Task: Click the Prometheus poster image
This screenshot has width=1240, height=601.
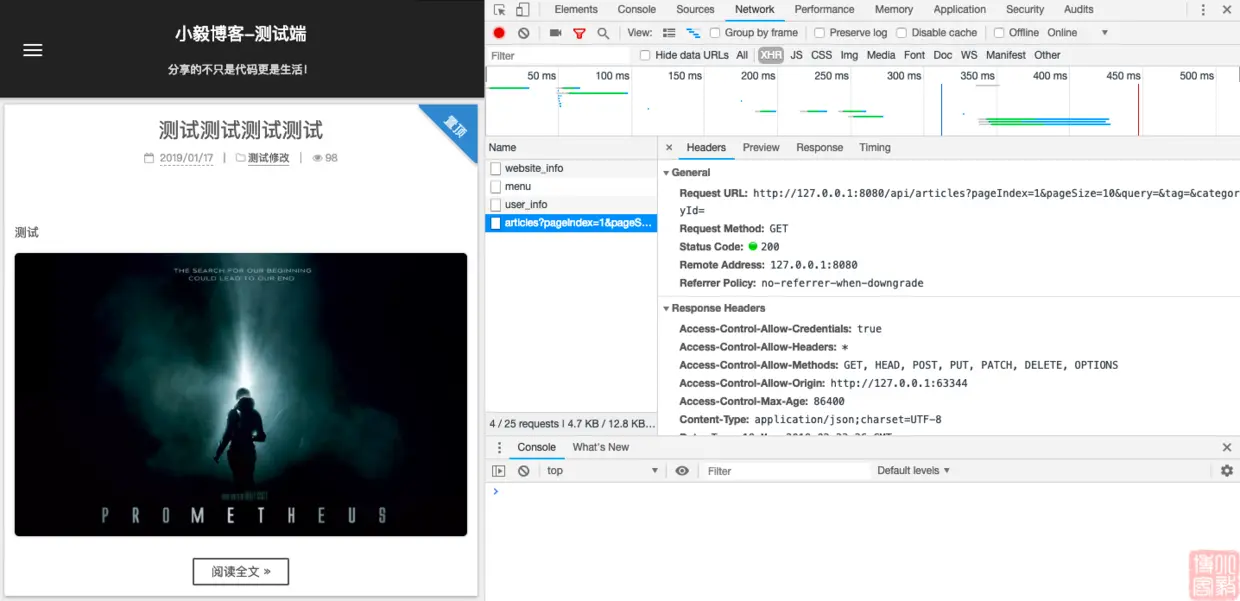Action: click(x=241, y=394)
